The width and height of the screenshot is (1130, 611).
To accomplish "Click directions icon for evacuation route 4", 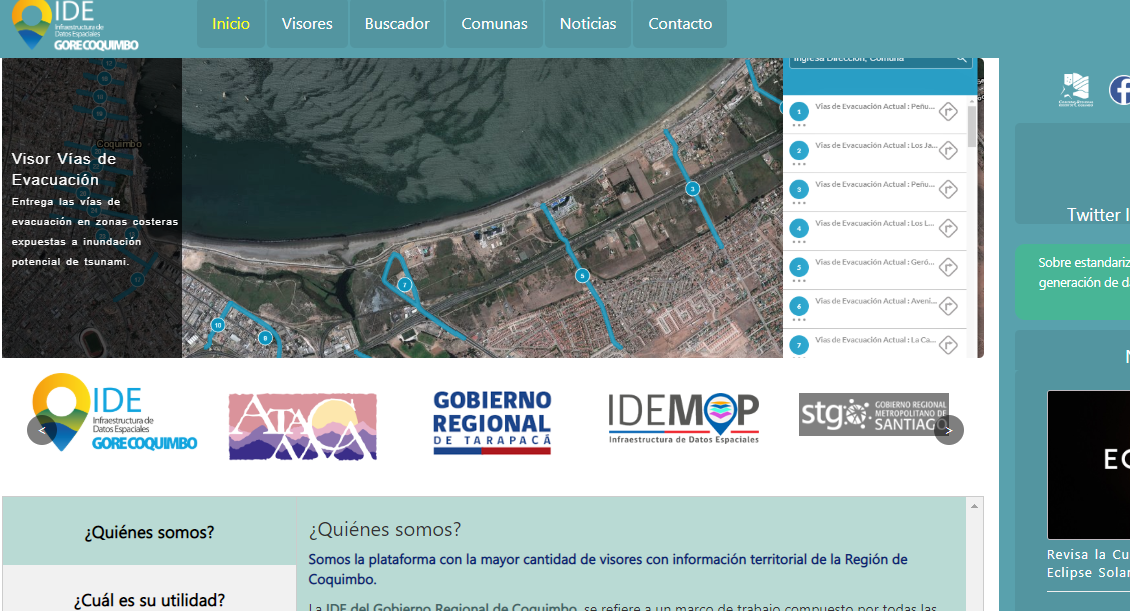I will coord(948,228).
